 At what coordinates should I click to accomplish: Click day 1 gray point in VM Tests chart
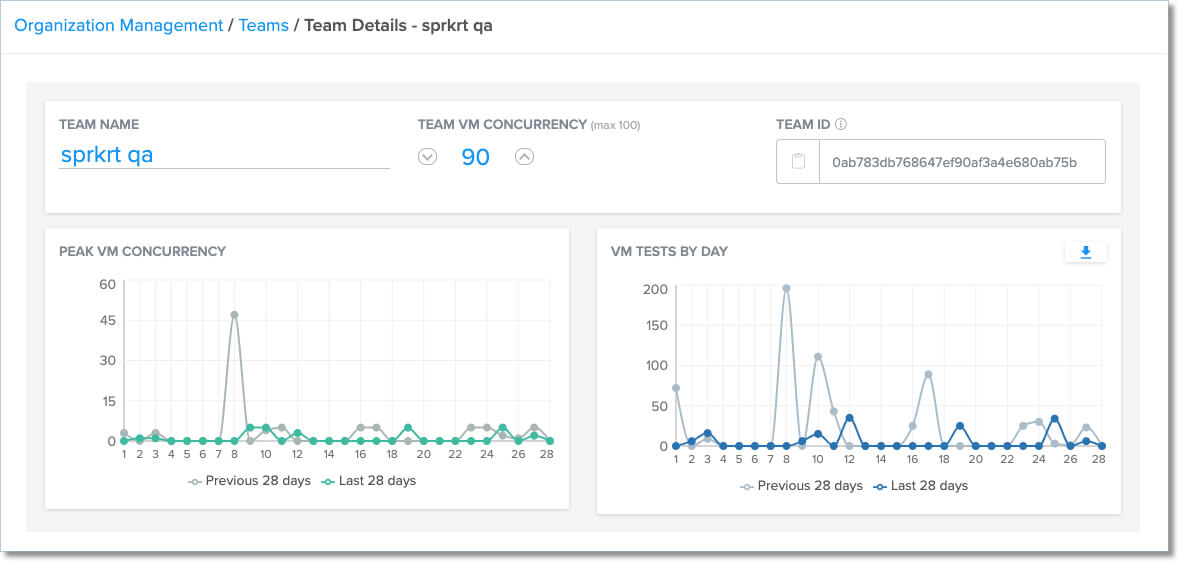[676, 388]
